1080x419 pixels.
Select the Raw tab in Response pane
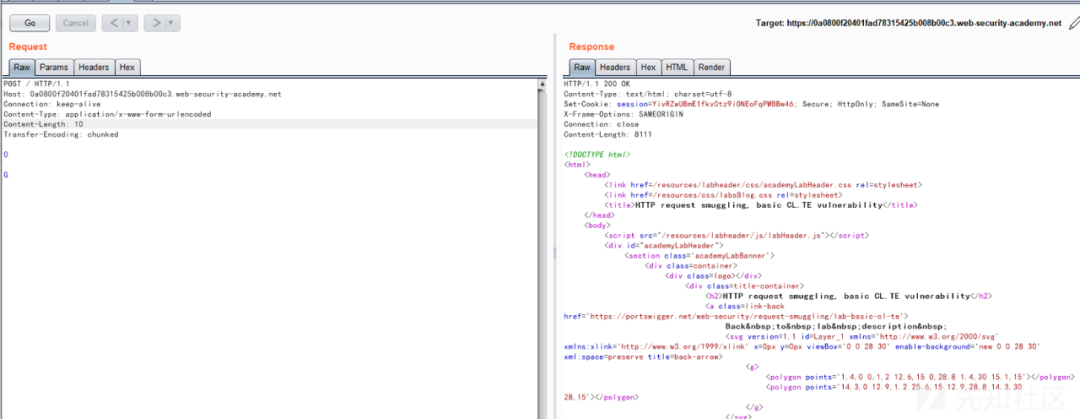click(x=582, y=67)
